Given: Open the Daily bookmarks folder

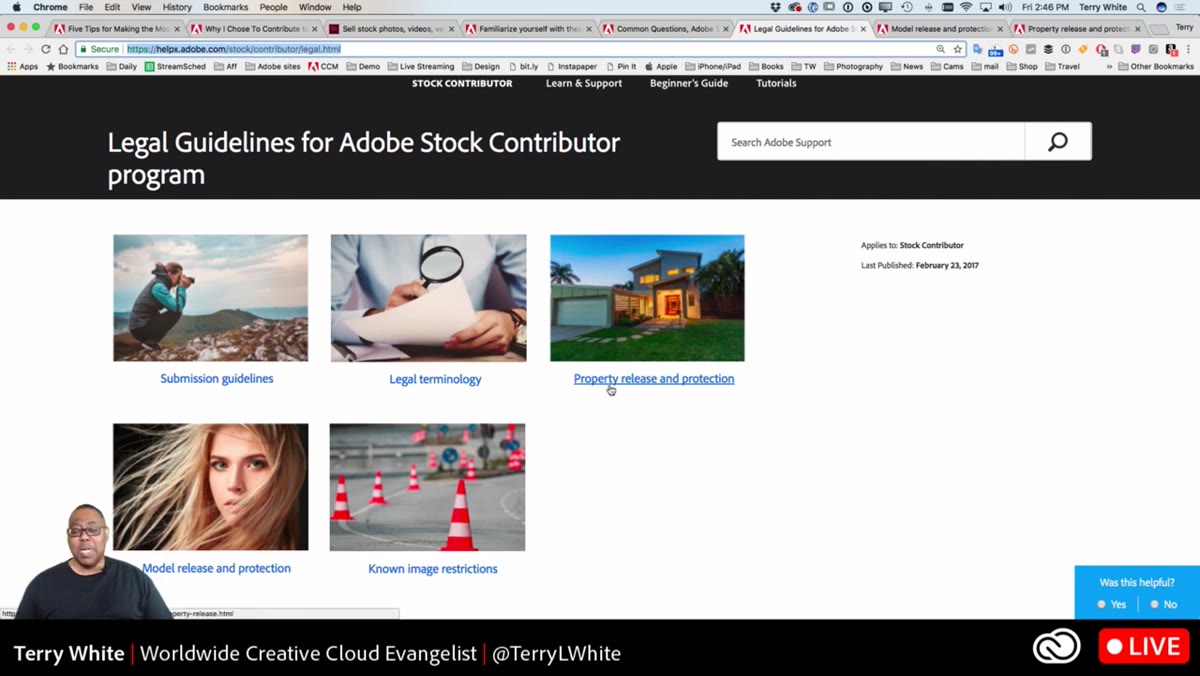Looking at the screenshot, I should [x=122, y=66].
